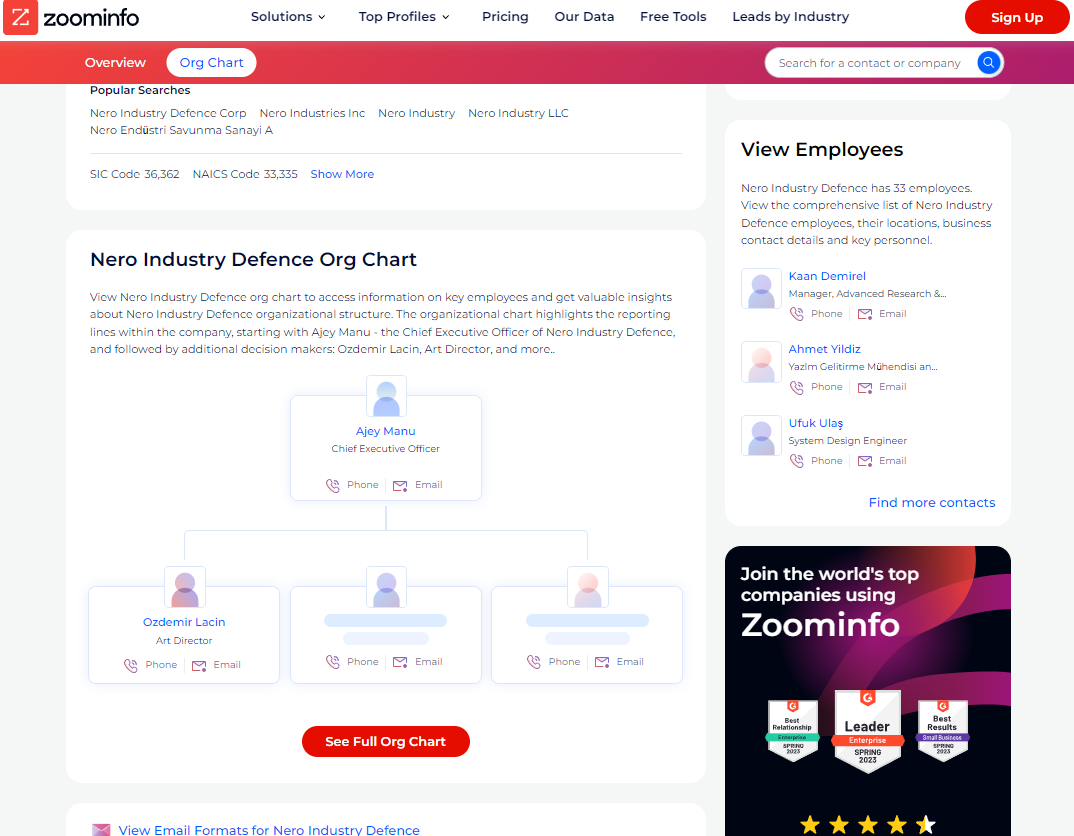Expand the Top Profiles dropdown

click(x=404, y=17)
